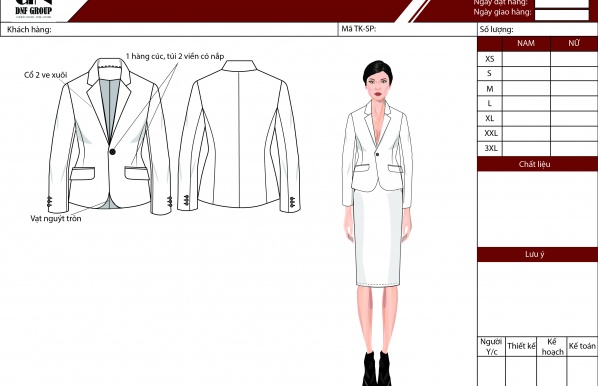Click the NỮ column header

(574, 43)
